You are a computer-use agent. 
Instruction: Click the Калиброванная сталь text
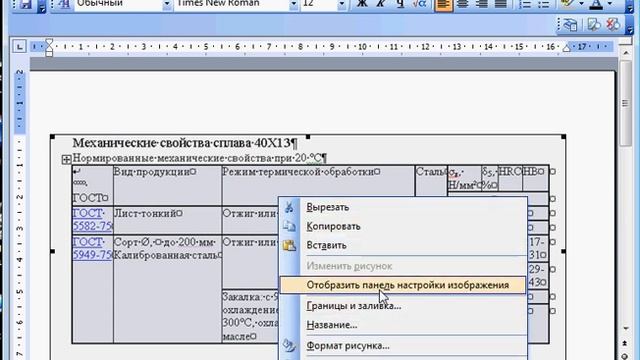pyautogui.click(x=168, y=256)
